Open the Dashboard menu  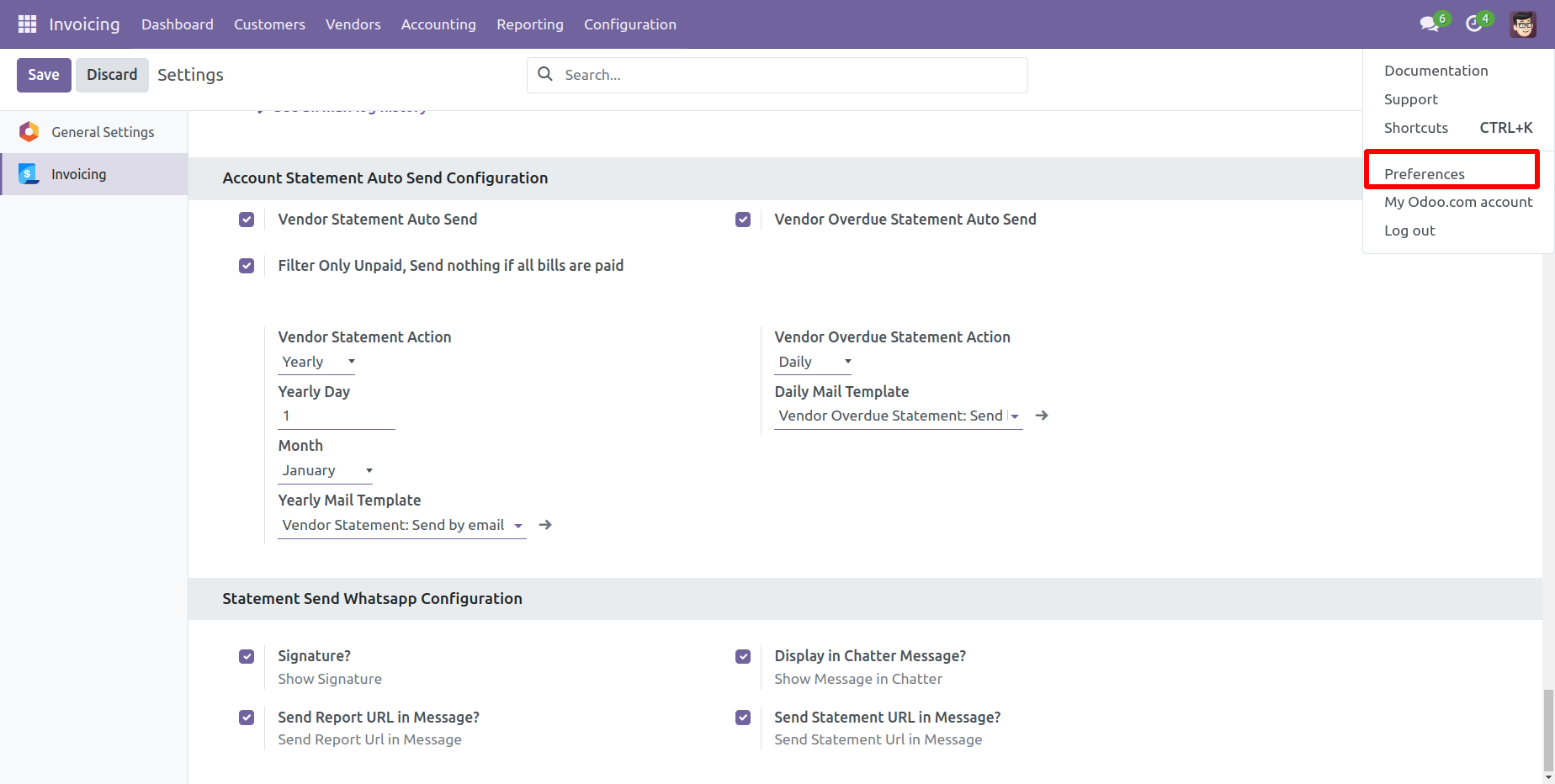[178, 24]
